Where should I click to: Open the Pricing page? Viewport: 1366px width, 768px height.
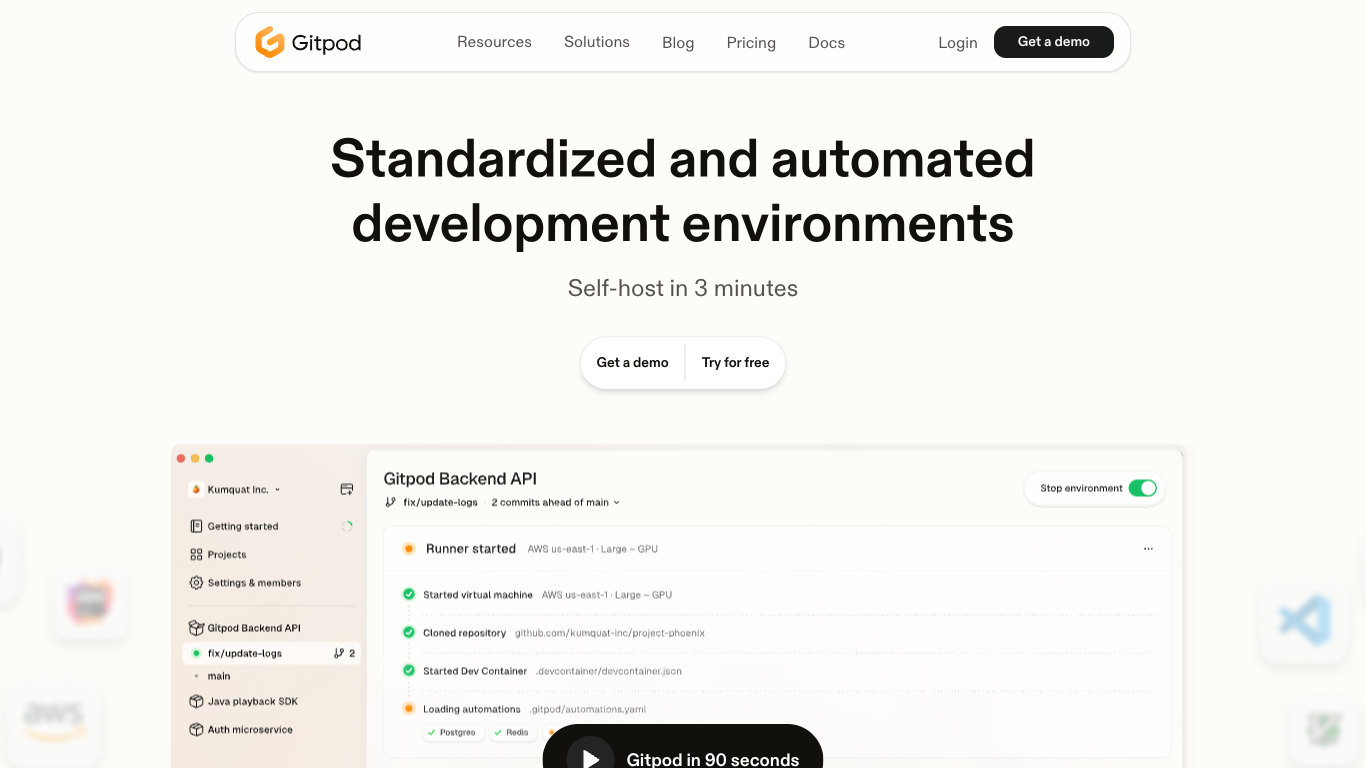click(x=751, y=43)
